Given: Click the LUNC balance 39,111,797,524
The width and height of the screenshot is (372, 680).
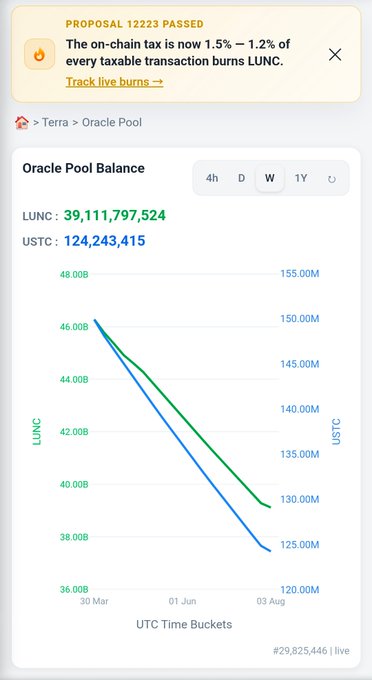Looking at the screenshot, I should [115, 216].
